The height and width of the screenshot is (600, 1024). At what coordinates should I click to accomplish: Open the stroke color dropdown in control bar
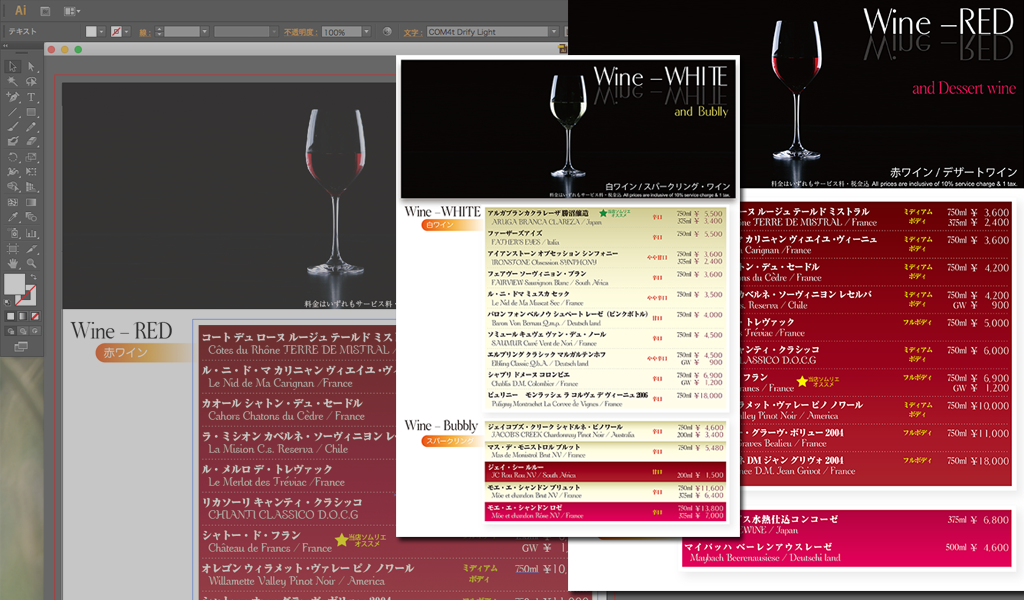pos(127,31)
